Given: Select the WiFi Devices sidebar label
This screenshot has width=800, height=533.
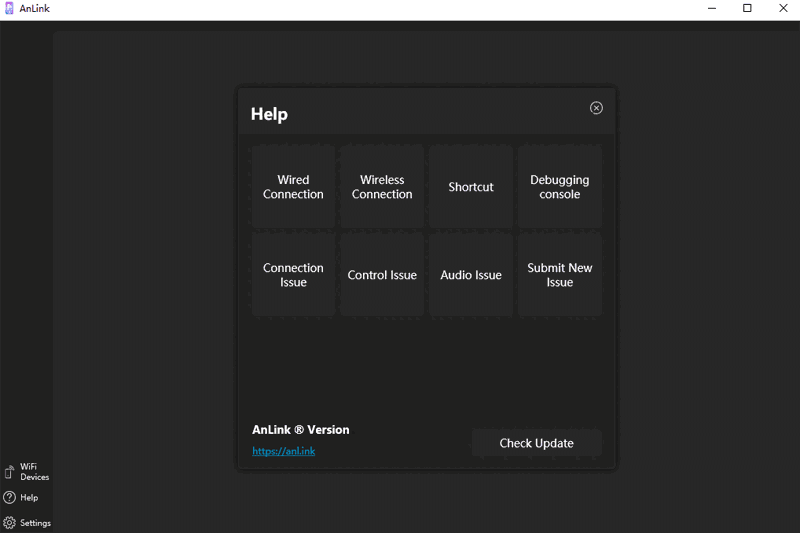Looking at the screenshot, I should [35, 472].
